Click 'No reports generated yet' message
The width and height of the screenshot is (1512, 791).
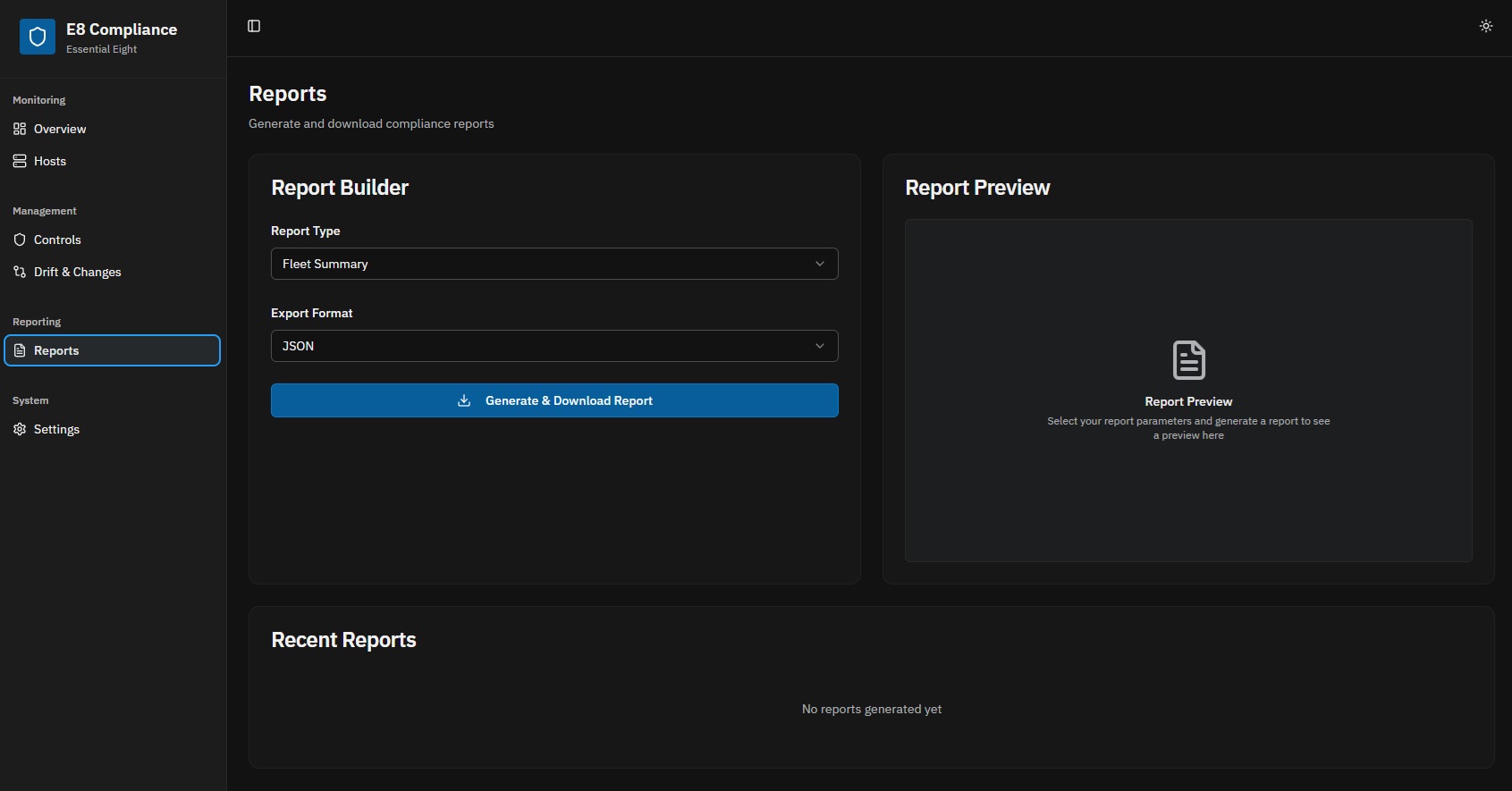[x=872, y=709]
